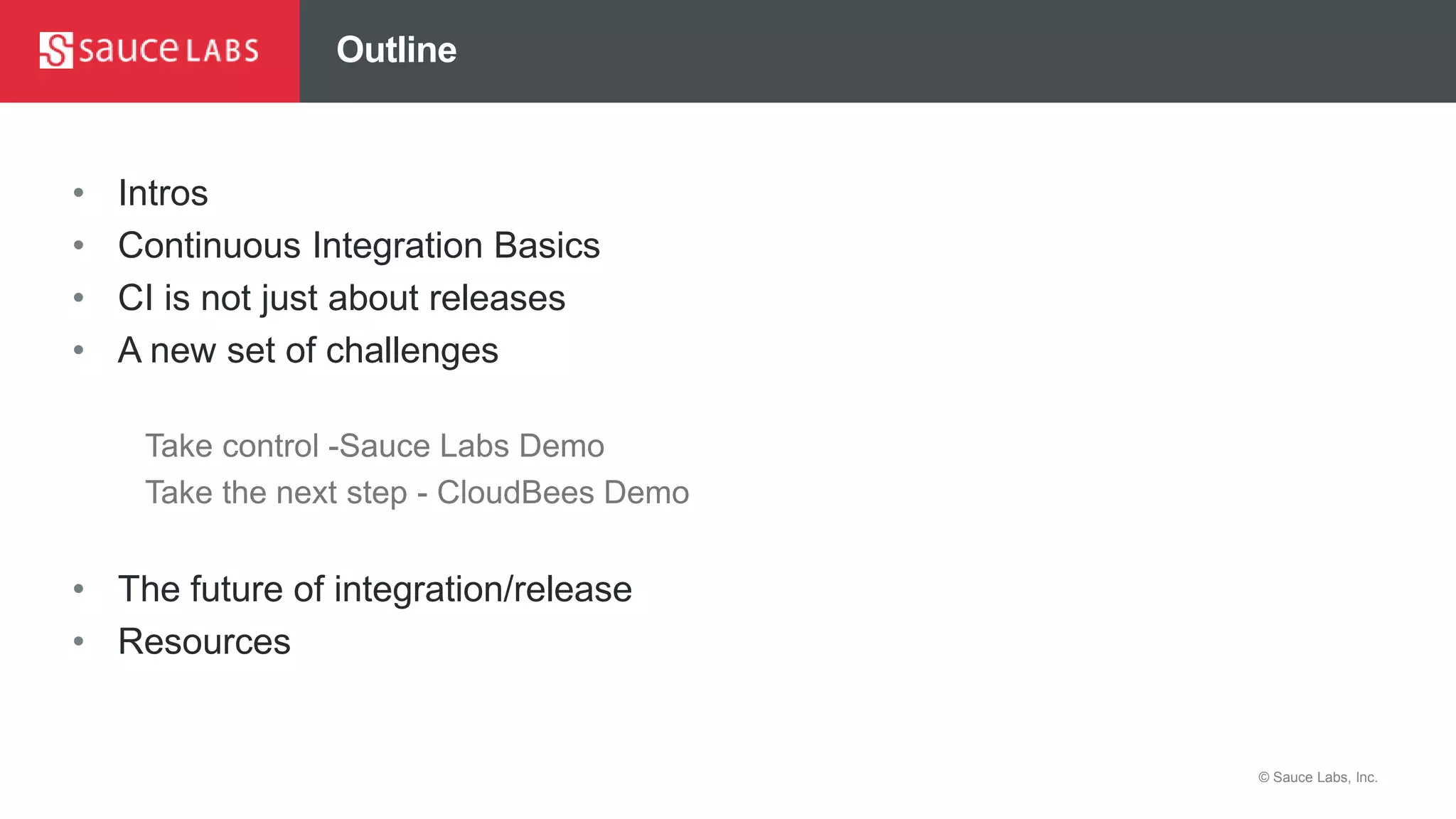Click the dark gray header bar
1456x819 pixels.
[x=924, y=50]
